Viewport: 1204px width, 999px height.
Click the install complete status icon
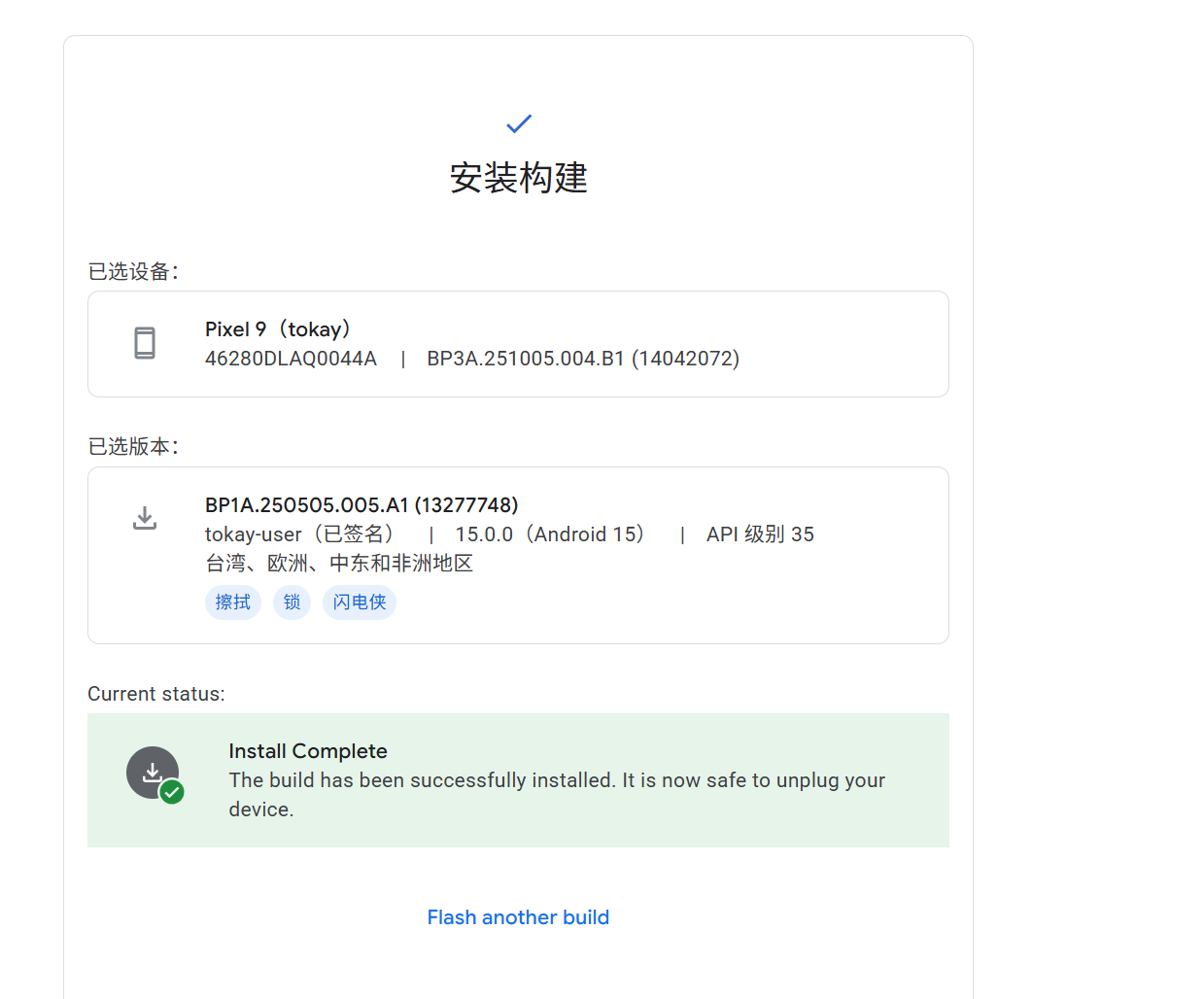(x=155, y=775)
